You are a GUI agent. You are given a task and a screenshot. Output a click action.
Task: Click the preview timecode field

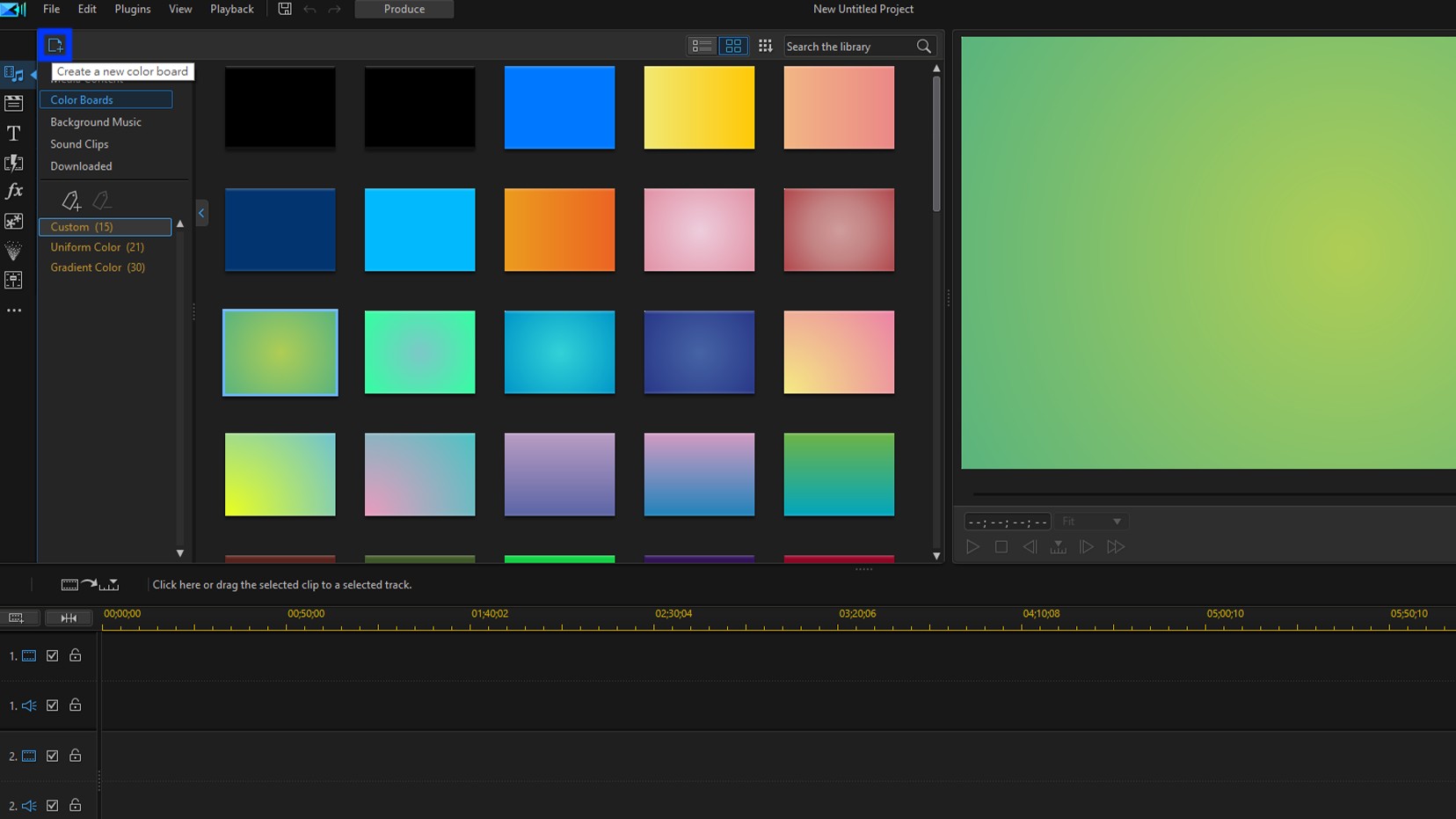1008,522
